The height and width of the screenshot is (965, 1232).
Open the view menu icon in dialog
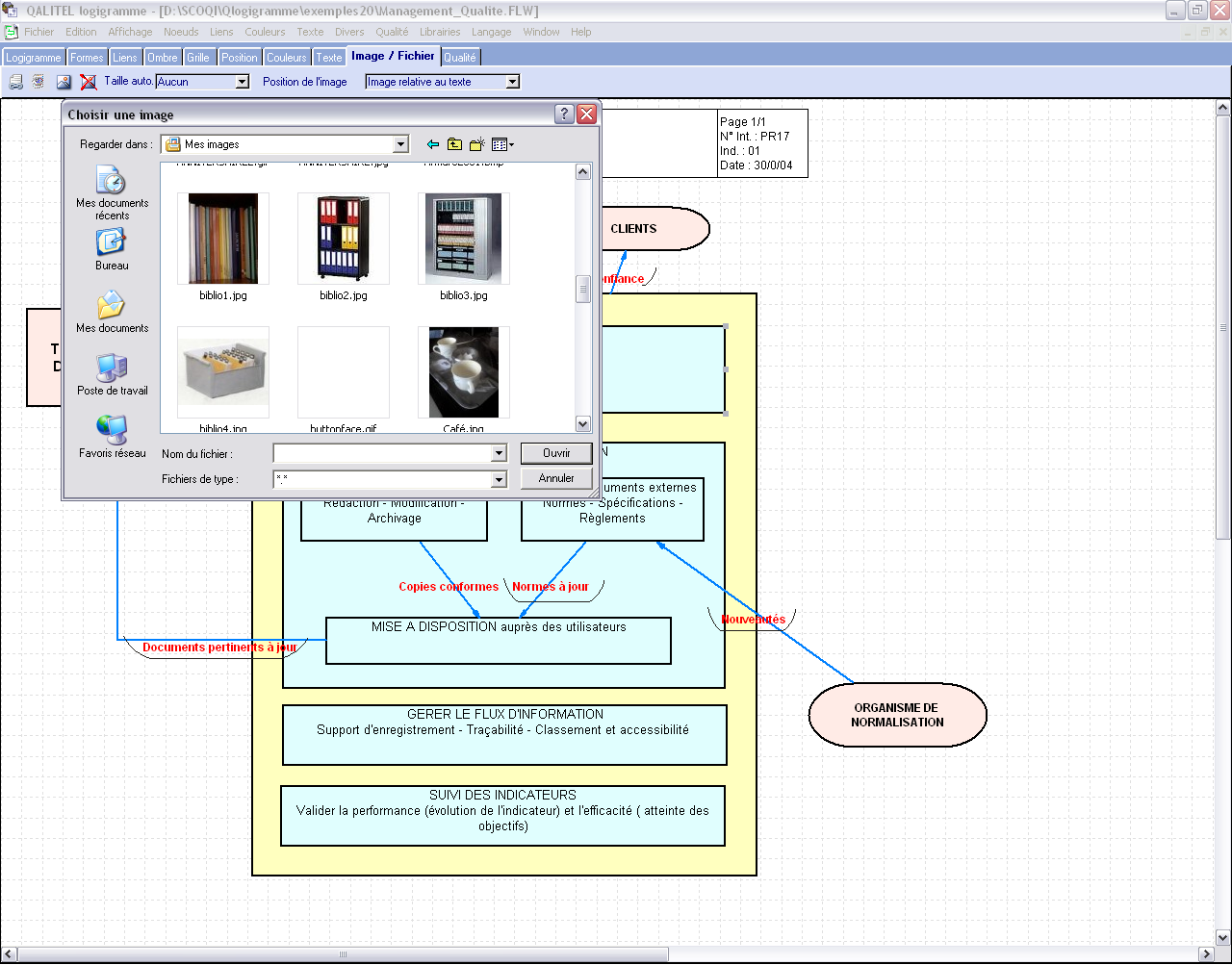point(502,145)
